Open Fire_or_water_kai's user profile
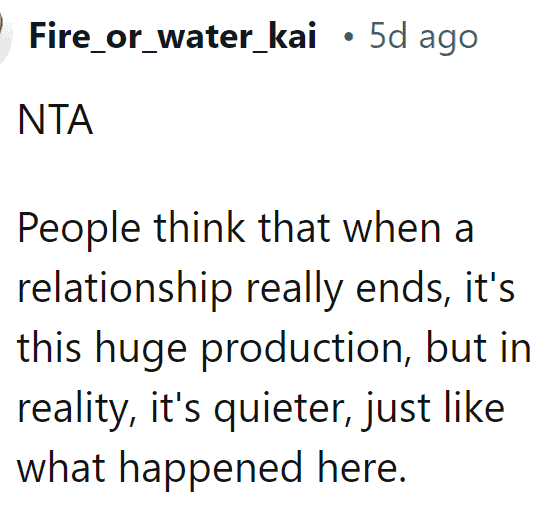This screenshot has height=529, width=544. pyautogui.click(x=173, y=36)
